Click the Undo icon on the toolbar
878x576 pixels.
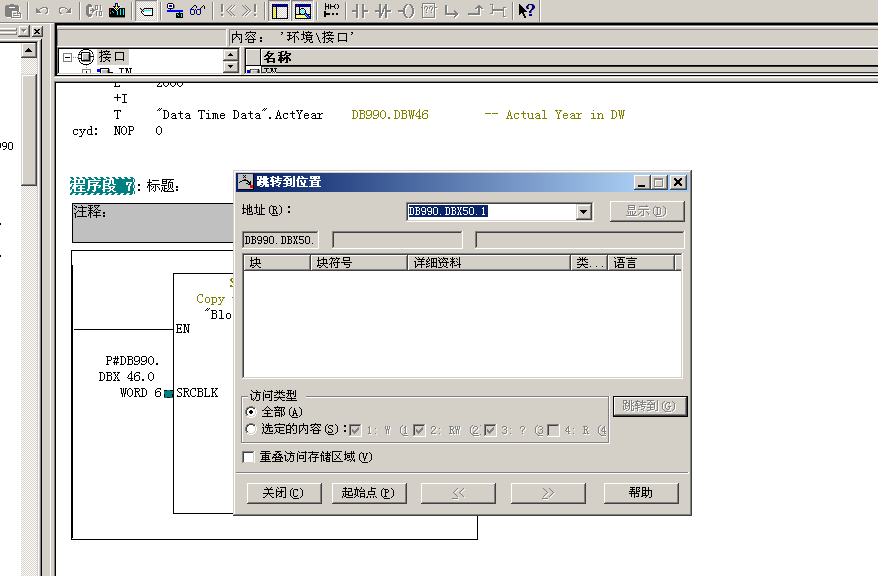point(43,11)
